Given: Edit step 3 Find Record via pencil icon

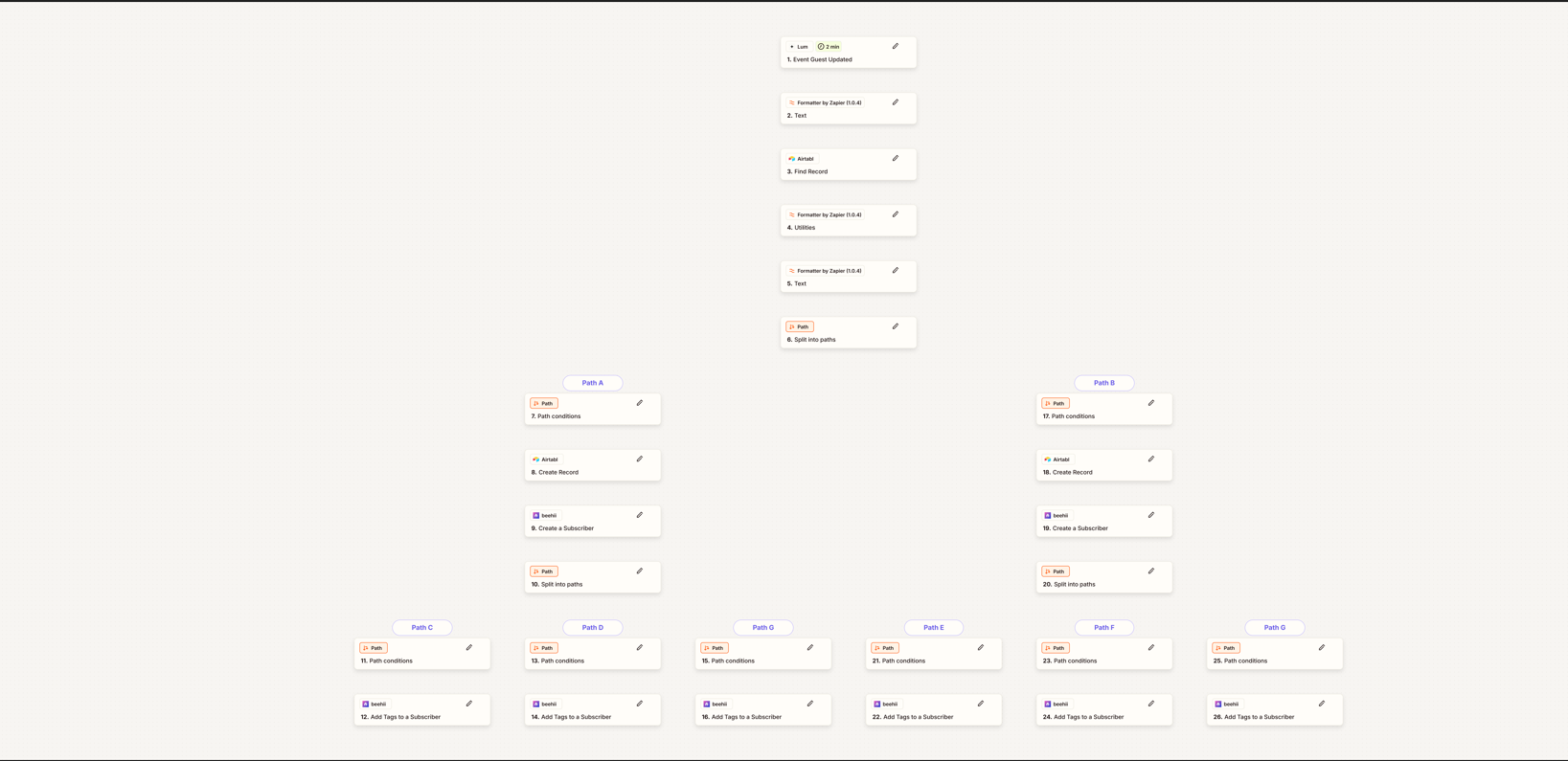Looking at the screenshot, I should click(896, 159).
